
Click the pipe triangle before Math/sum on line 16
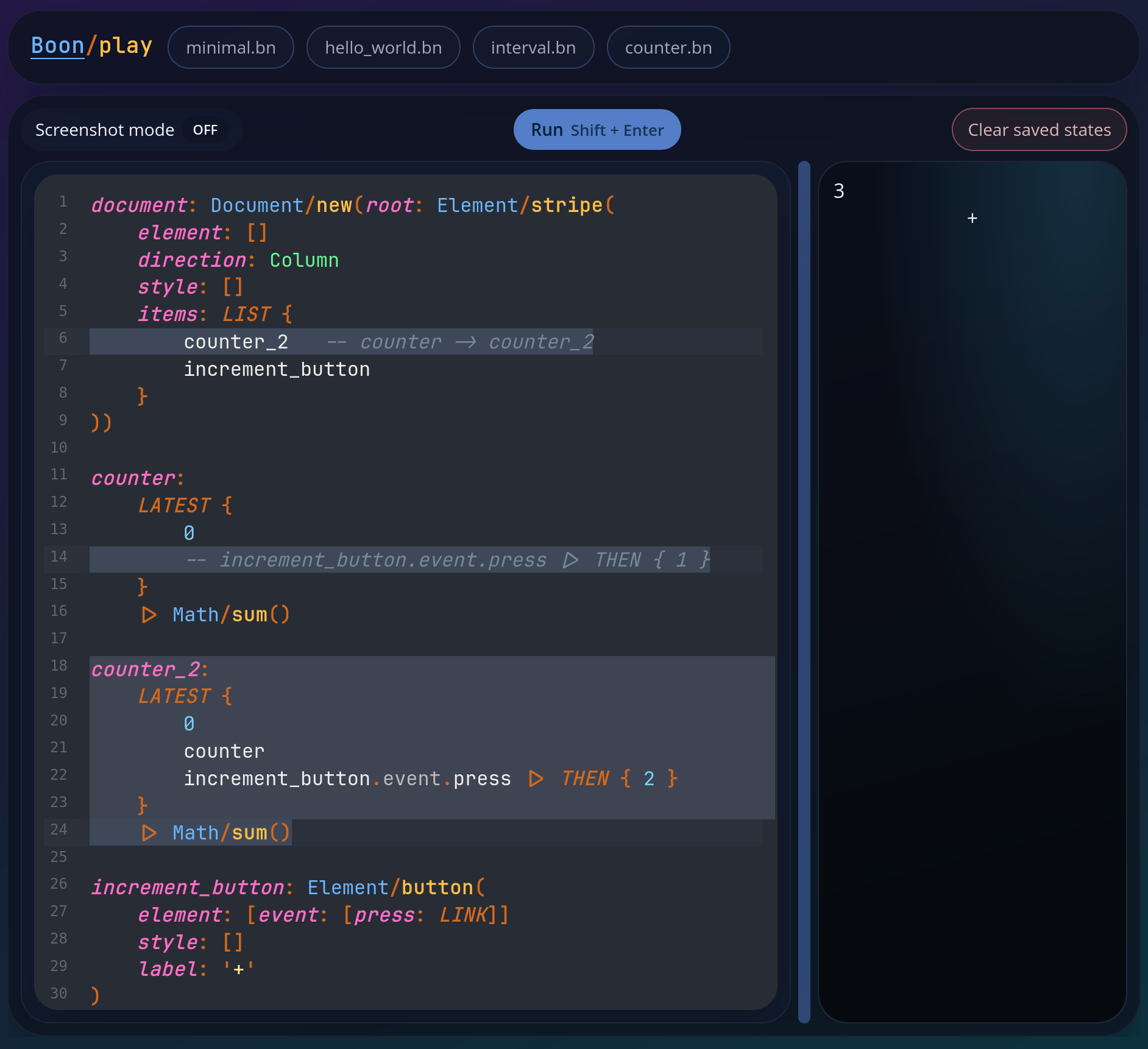[x=149, y=615]
